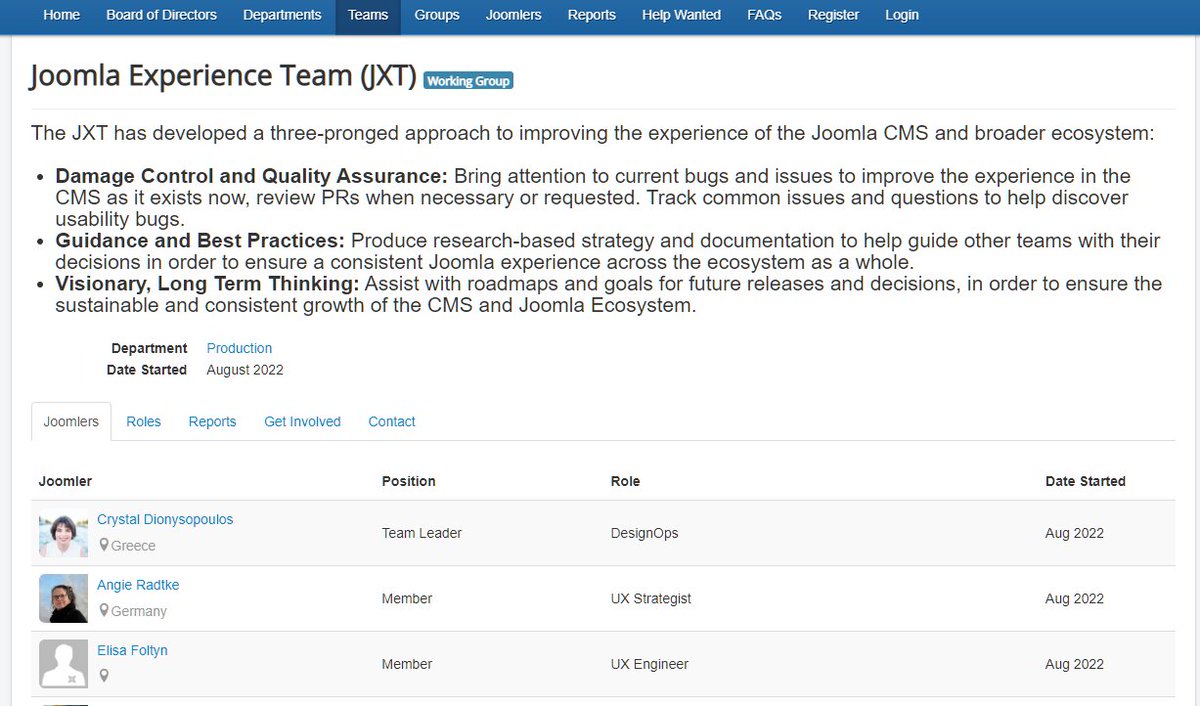Open the Home menu item
Viewport: 1200px width, 706px height.
62,15
